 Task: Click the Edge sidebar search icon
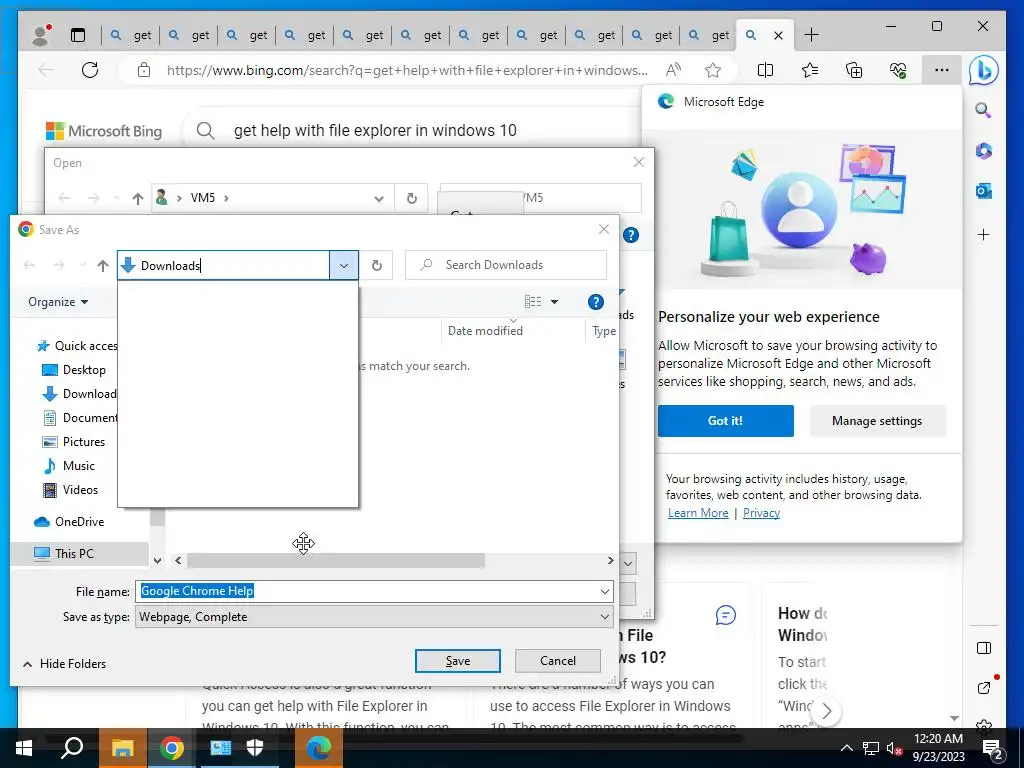click(983, 110)
